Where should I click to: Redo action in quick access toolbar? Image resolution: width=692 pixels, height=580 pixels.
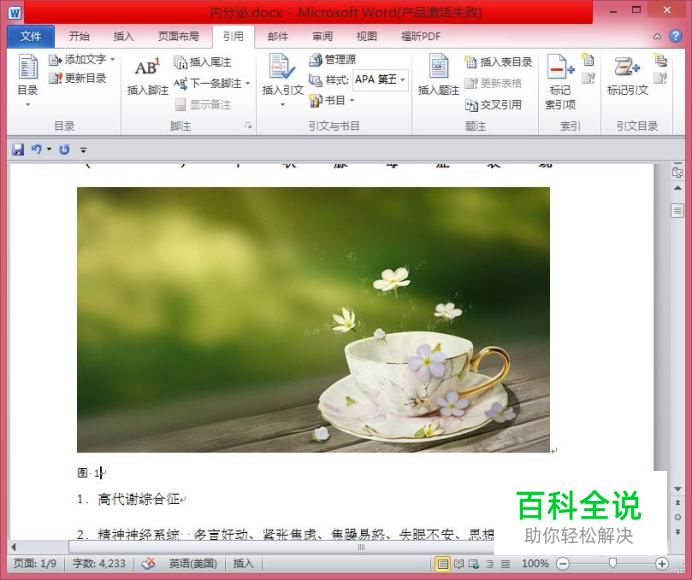click(64, 150)
